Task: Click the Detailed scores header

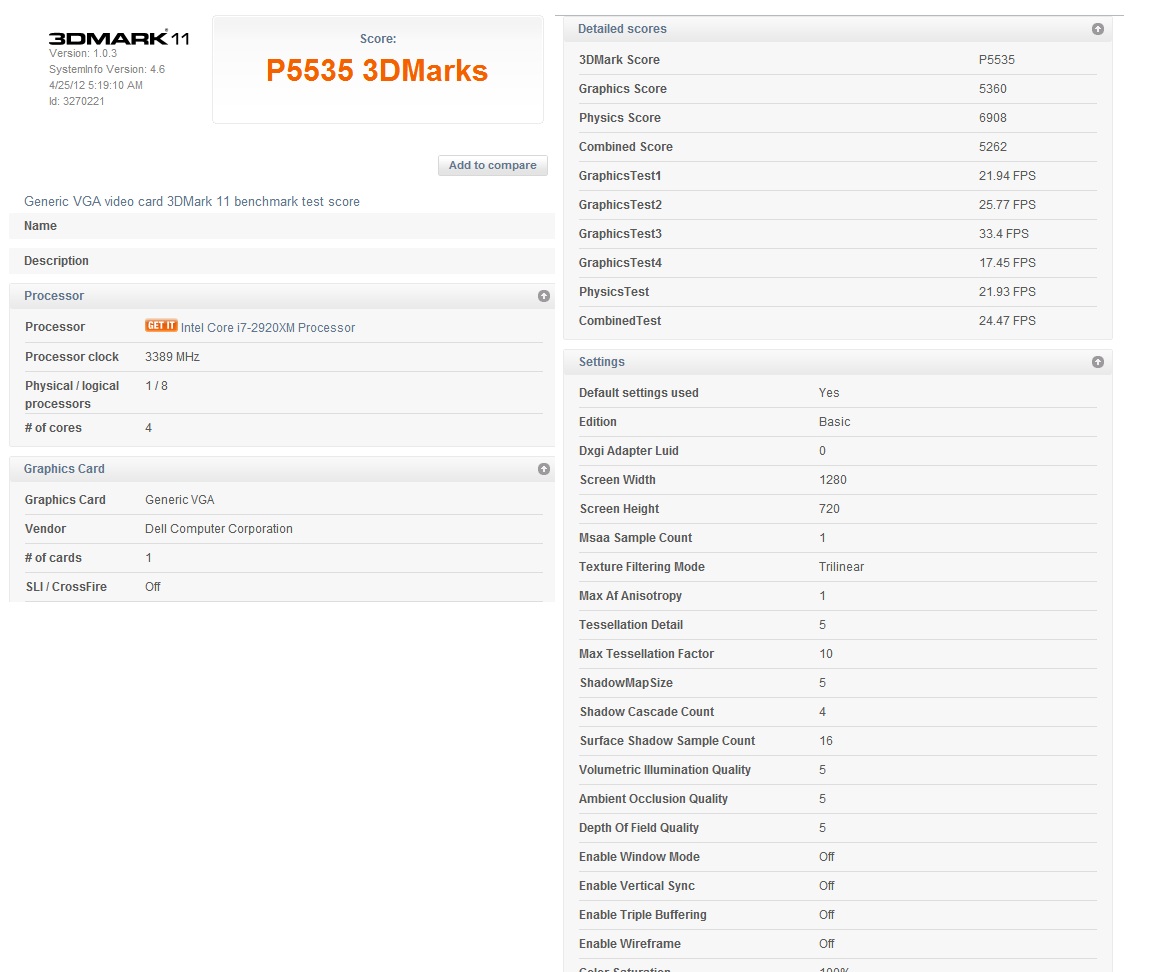Action: pos(838,29)
